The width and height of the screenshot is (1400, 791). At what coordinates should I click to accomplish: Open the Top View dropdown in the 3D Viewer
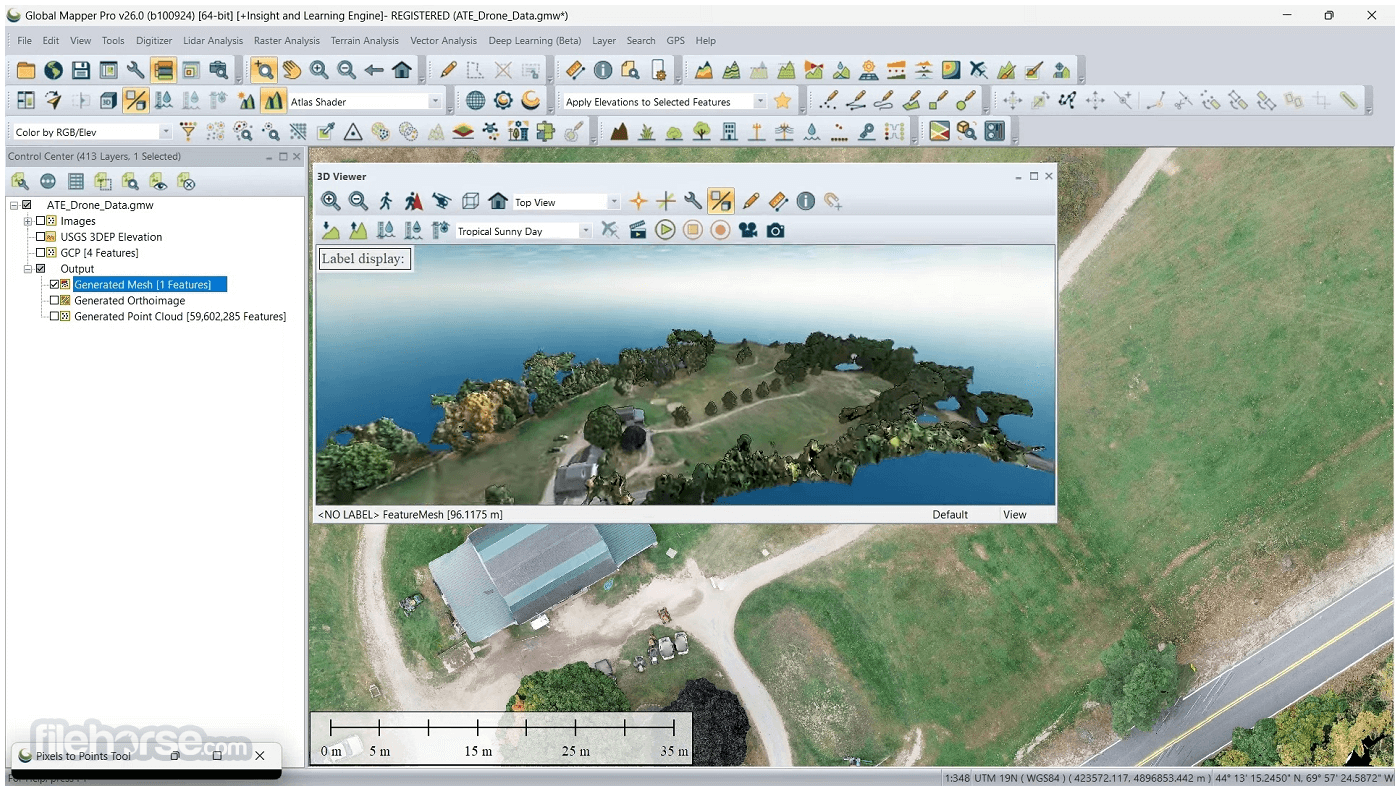click(x=614, y=202)
